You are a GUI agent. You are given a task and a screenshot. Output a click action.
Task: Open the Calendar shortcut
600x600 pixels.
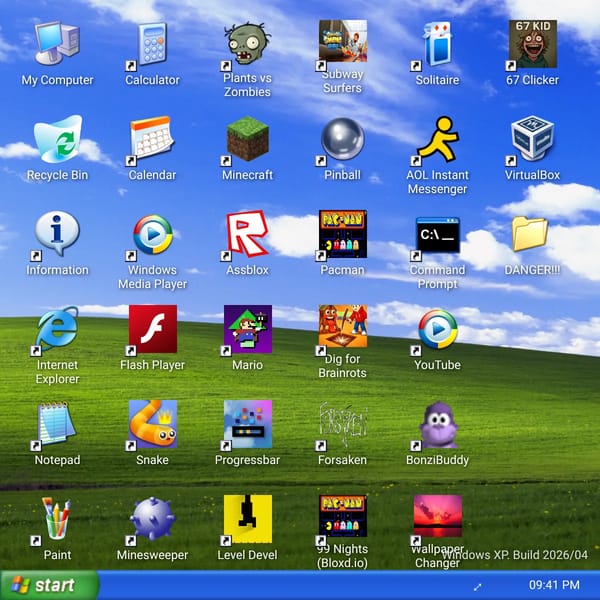tap(152, 138)
